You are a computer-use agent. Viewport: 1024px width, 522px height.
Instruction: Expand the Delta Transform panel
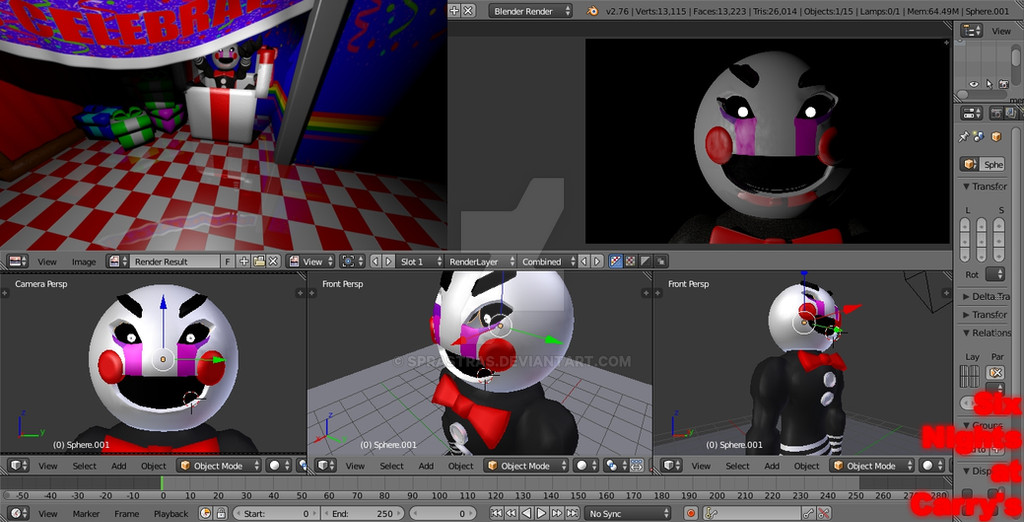click(x=986, y=296)
